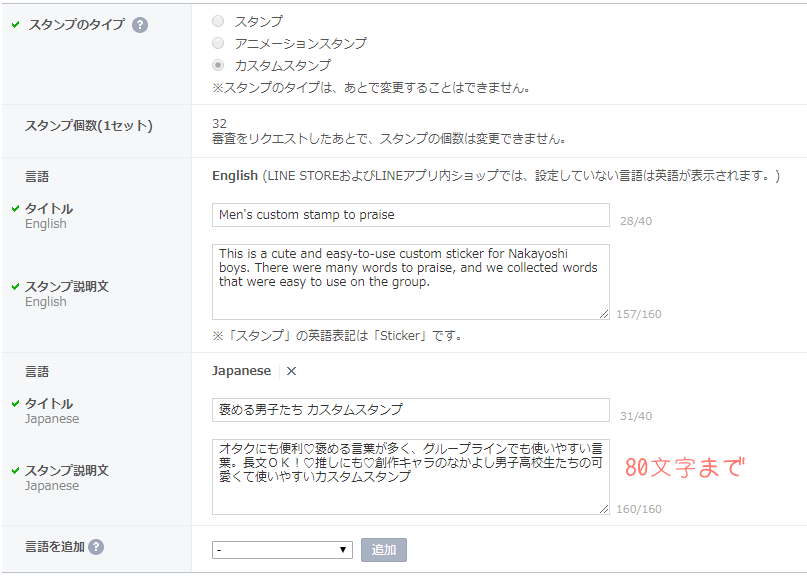The image size is (807, 586).
Task: Click the English title field "Men's custom stamp"
Action: [x=410, y=215]
